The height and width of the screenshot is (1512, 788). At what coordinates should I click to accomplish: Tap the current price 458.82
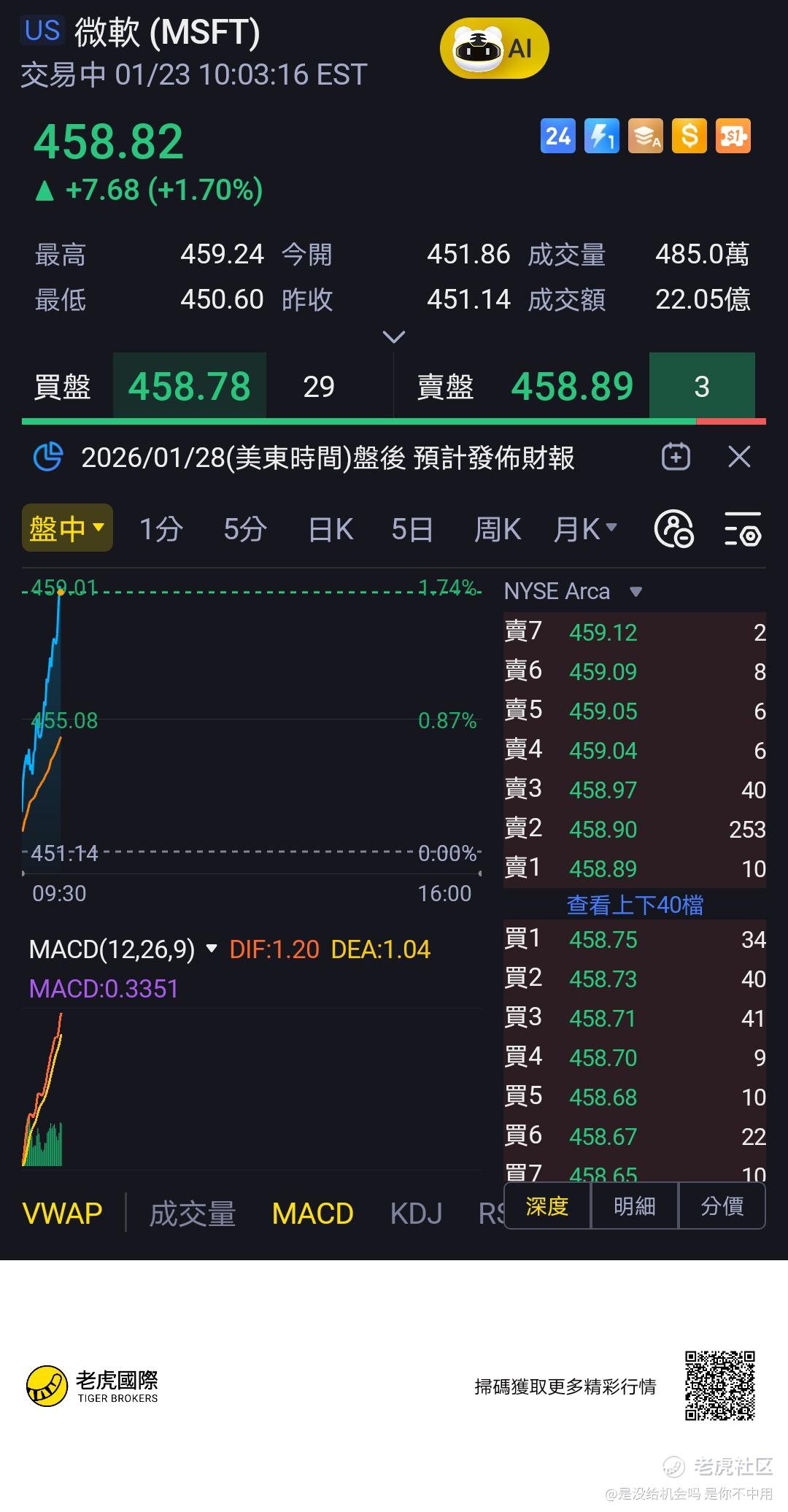click(109, 142)
